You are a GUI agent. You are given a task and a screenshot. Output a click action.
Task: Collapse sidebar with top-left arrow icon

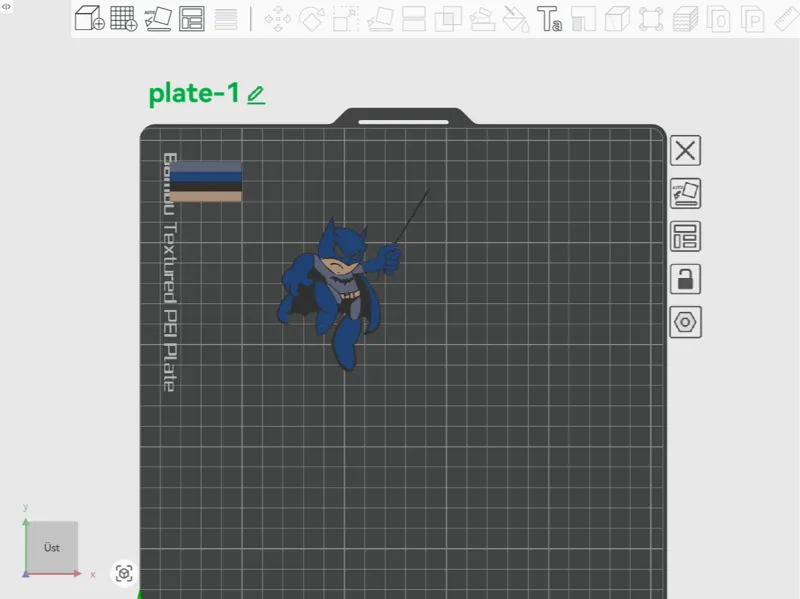pos(6,6)
